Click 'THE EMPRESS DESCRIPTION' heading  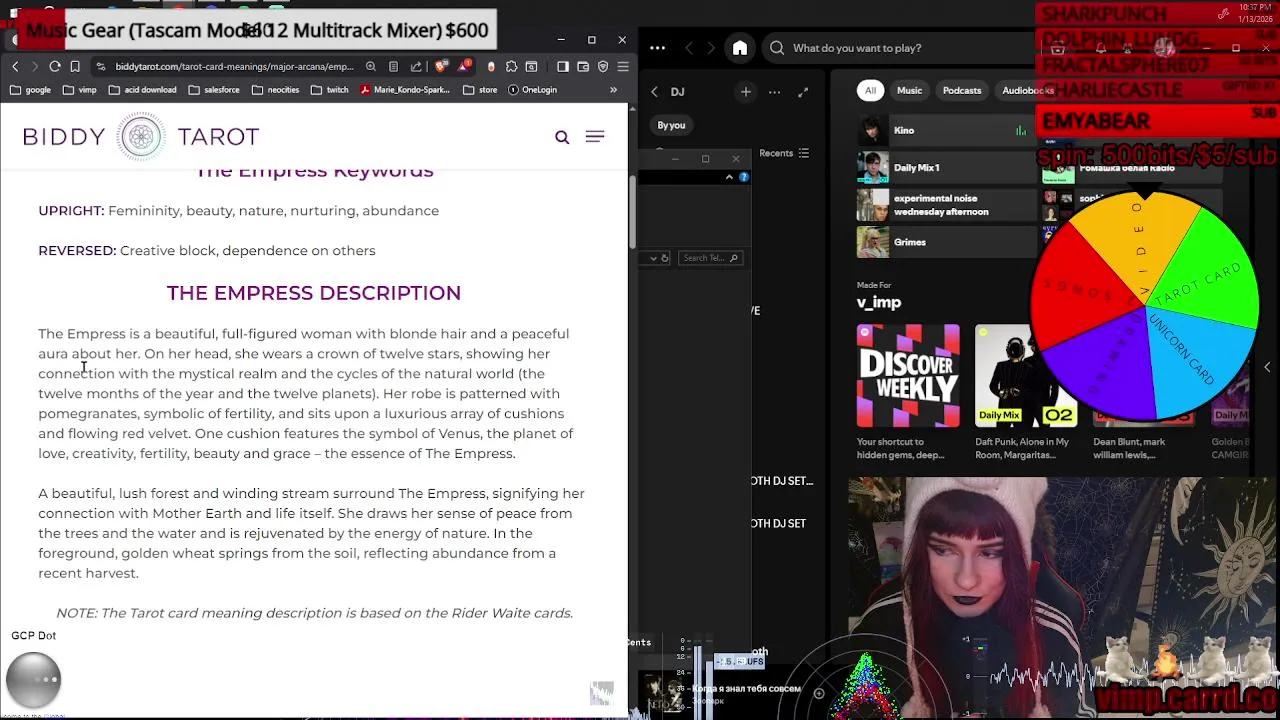(x=314, y=293)
